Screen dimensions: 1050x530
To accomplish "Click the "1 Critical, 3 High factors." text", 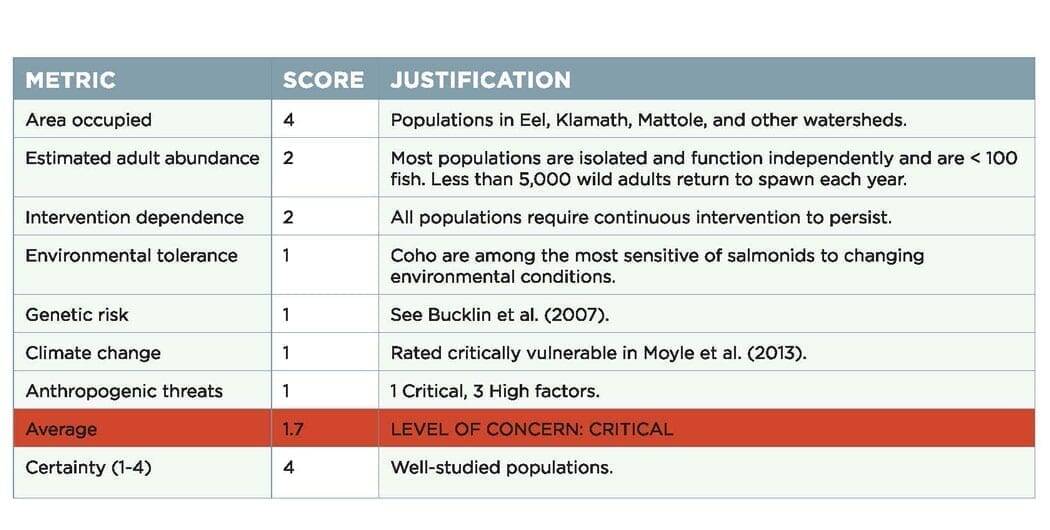I will pyautogui.click(x=494, y=391).
